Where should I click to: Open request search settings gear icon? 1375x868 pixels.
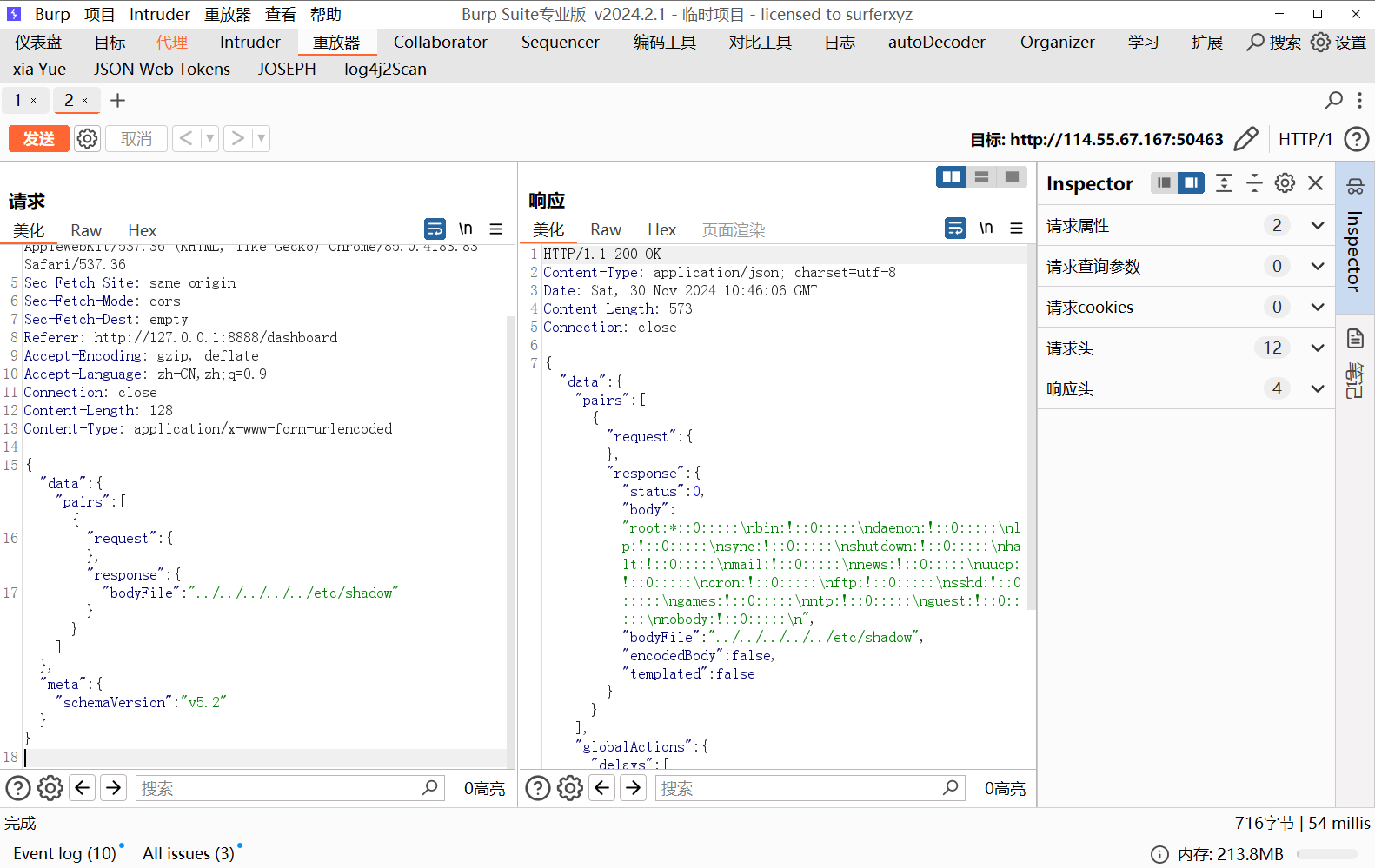click(50, 788)
